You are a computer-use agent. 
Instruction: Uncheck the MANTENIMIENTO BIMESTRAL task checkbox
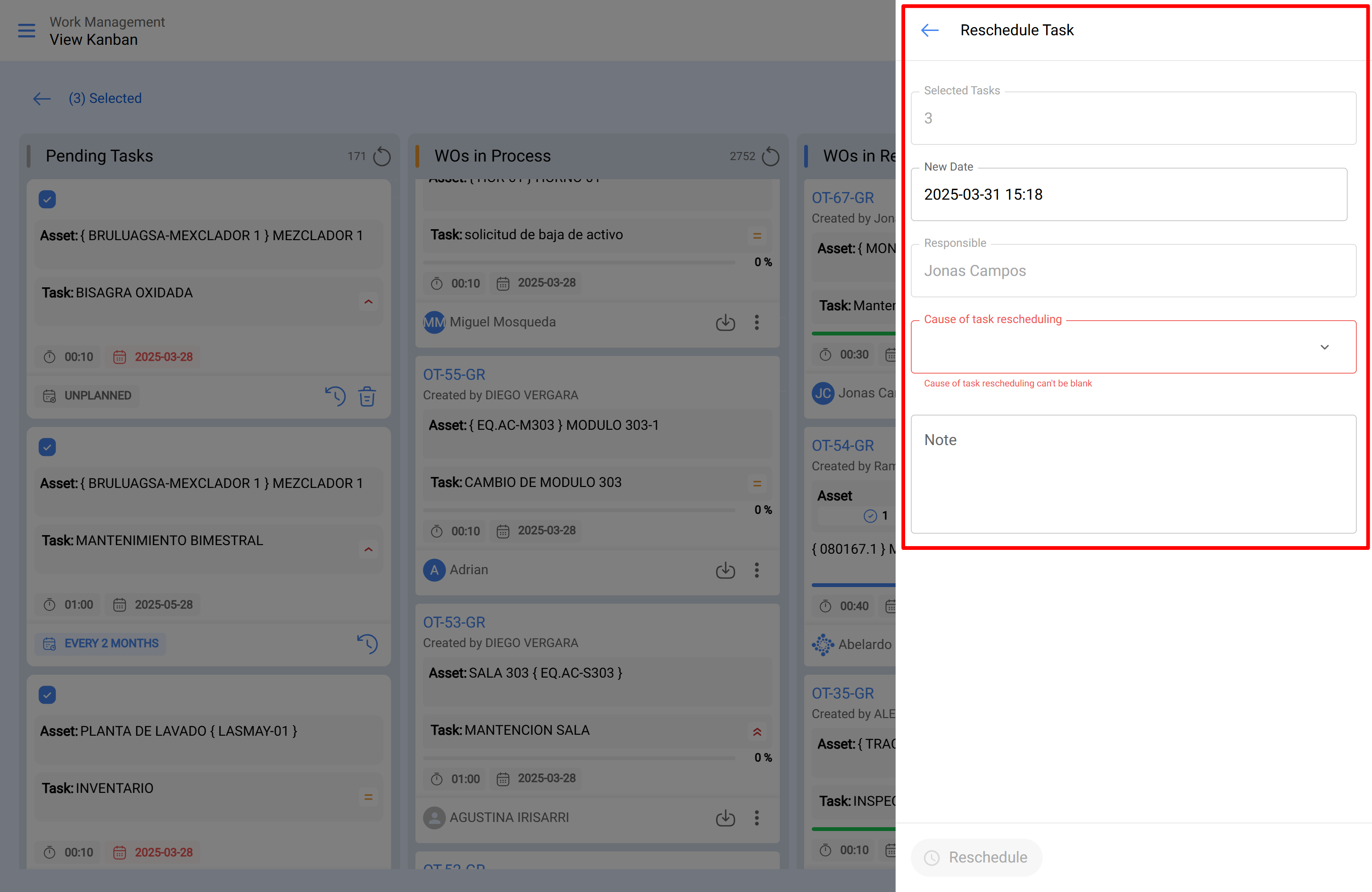[x=47, y=447]
